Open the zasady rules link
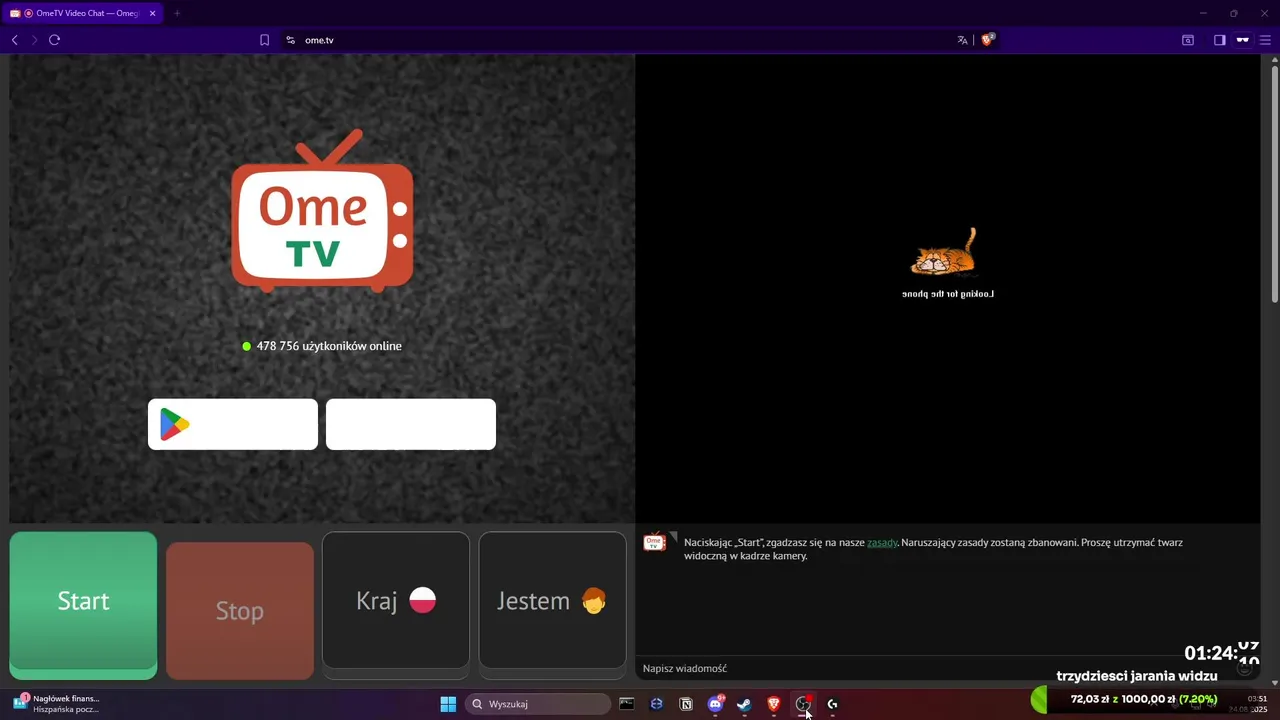Screen dimensions: 1280x720 [882, 543]
